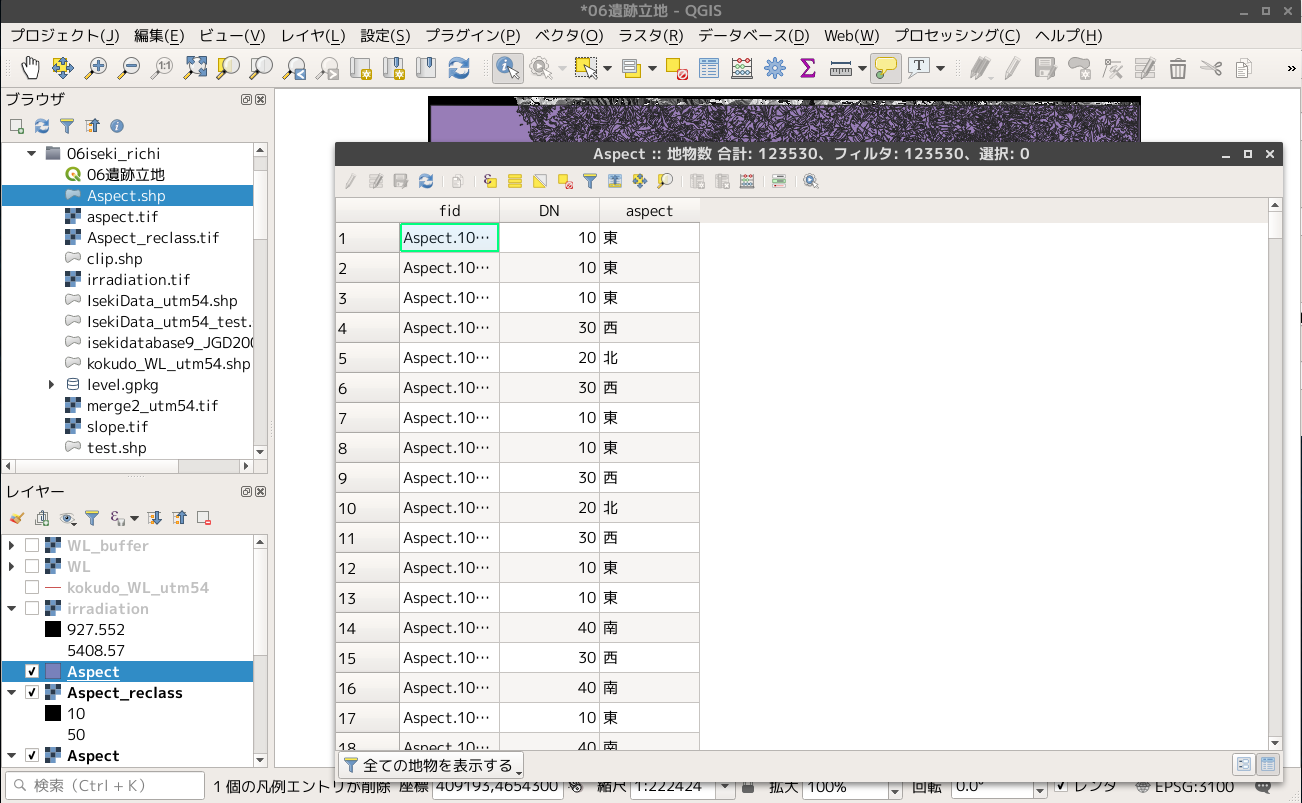Click Deselect Features icon in main toolbar
1302x803 pixels.
tap(676, 68)
